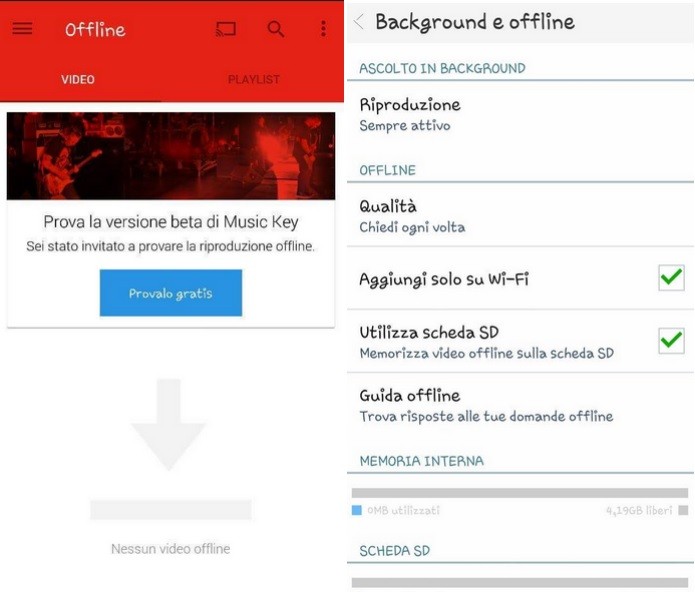Click 'Trova risposte alle tue domande offline'
The width and height of the screenshot is (695, 605).
[x=486, y=416]
